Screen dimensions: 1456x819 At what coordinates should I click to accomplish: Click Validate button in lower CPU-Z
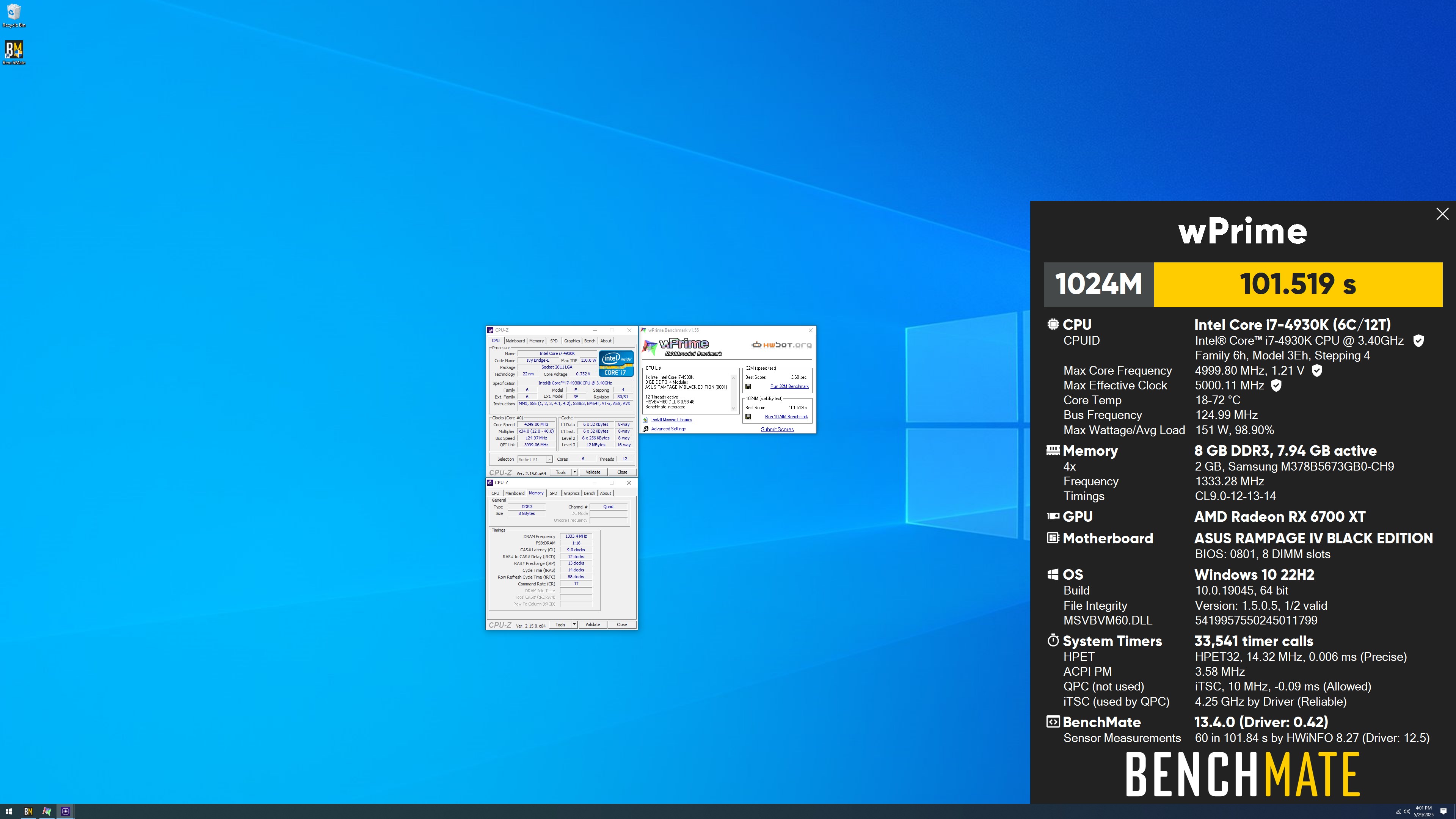[x=592, y=624]
